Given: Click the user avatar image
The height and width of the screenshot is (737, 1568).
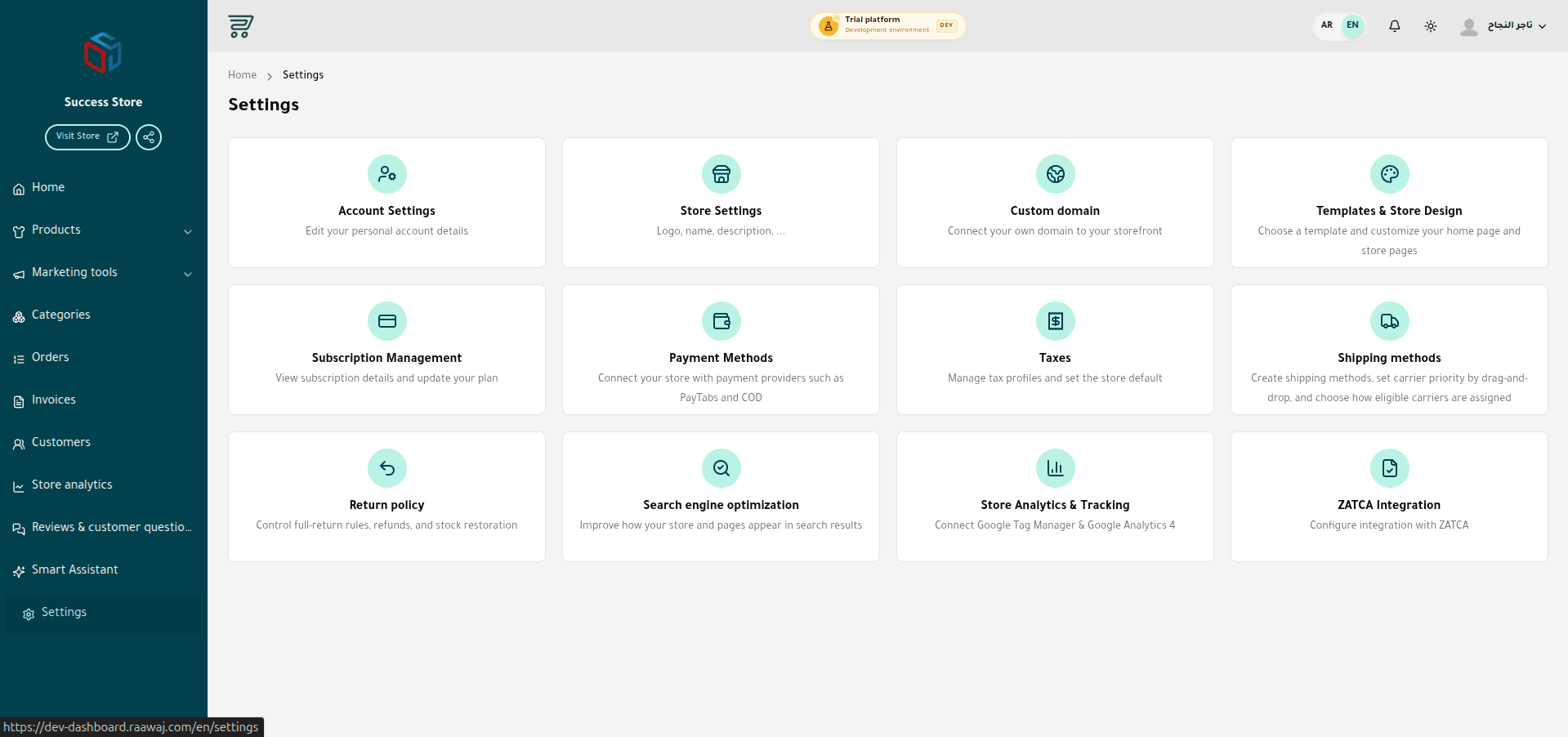Looking at the screenshot, I should (x=1469, y=27).
